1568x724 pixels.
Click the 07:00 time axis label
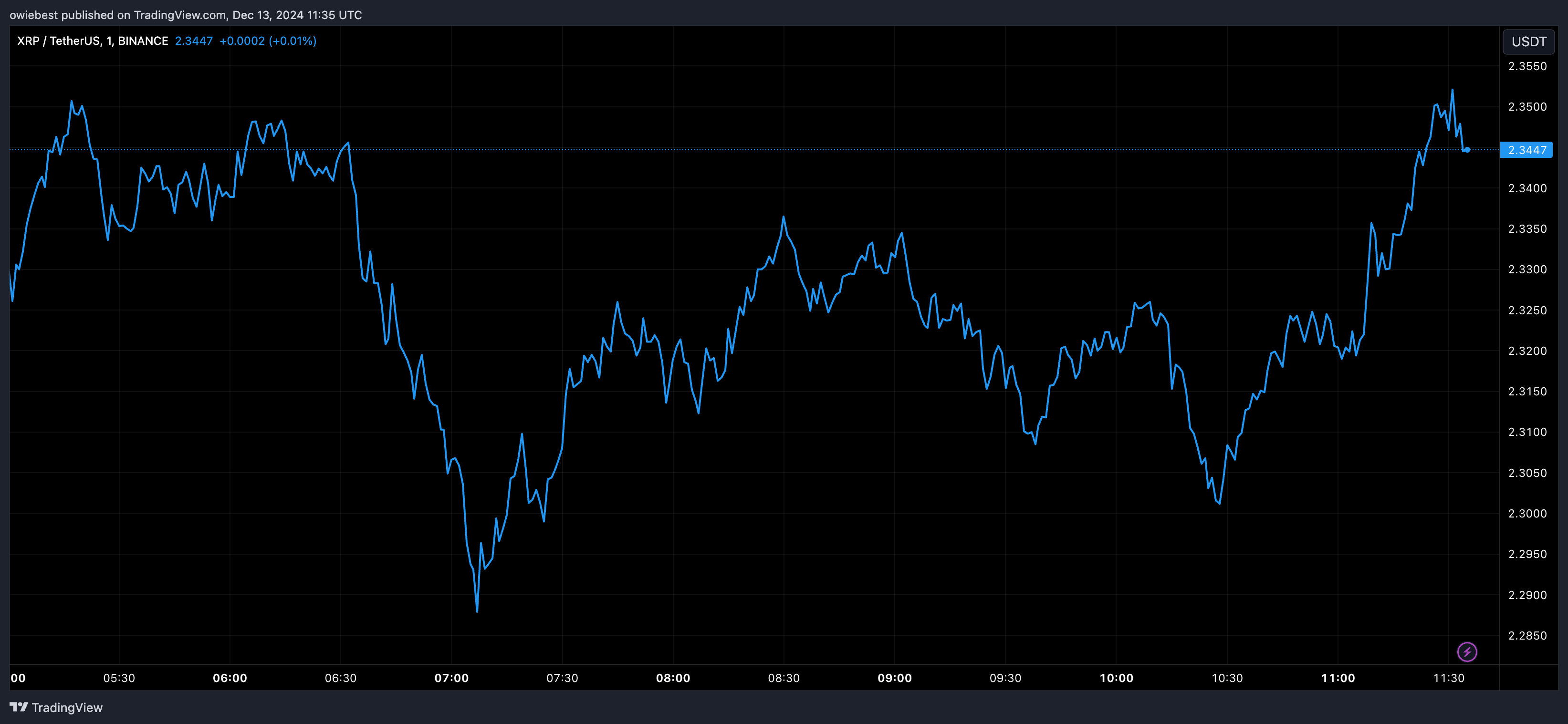(x=451, y=678)
